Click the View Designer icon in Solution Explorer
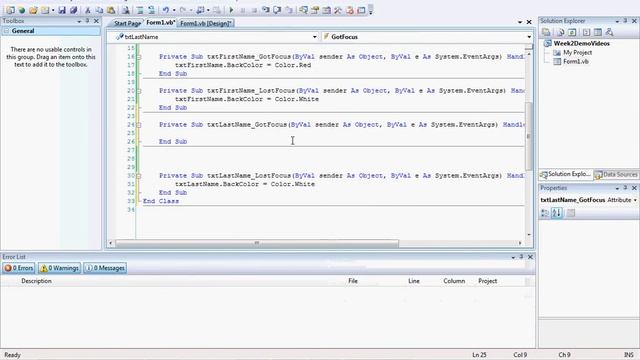The image size is (640, 360). [598, 32]
